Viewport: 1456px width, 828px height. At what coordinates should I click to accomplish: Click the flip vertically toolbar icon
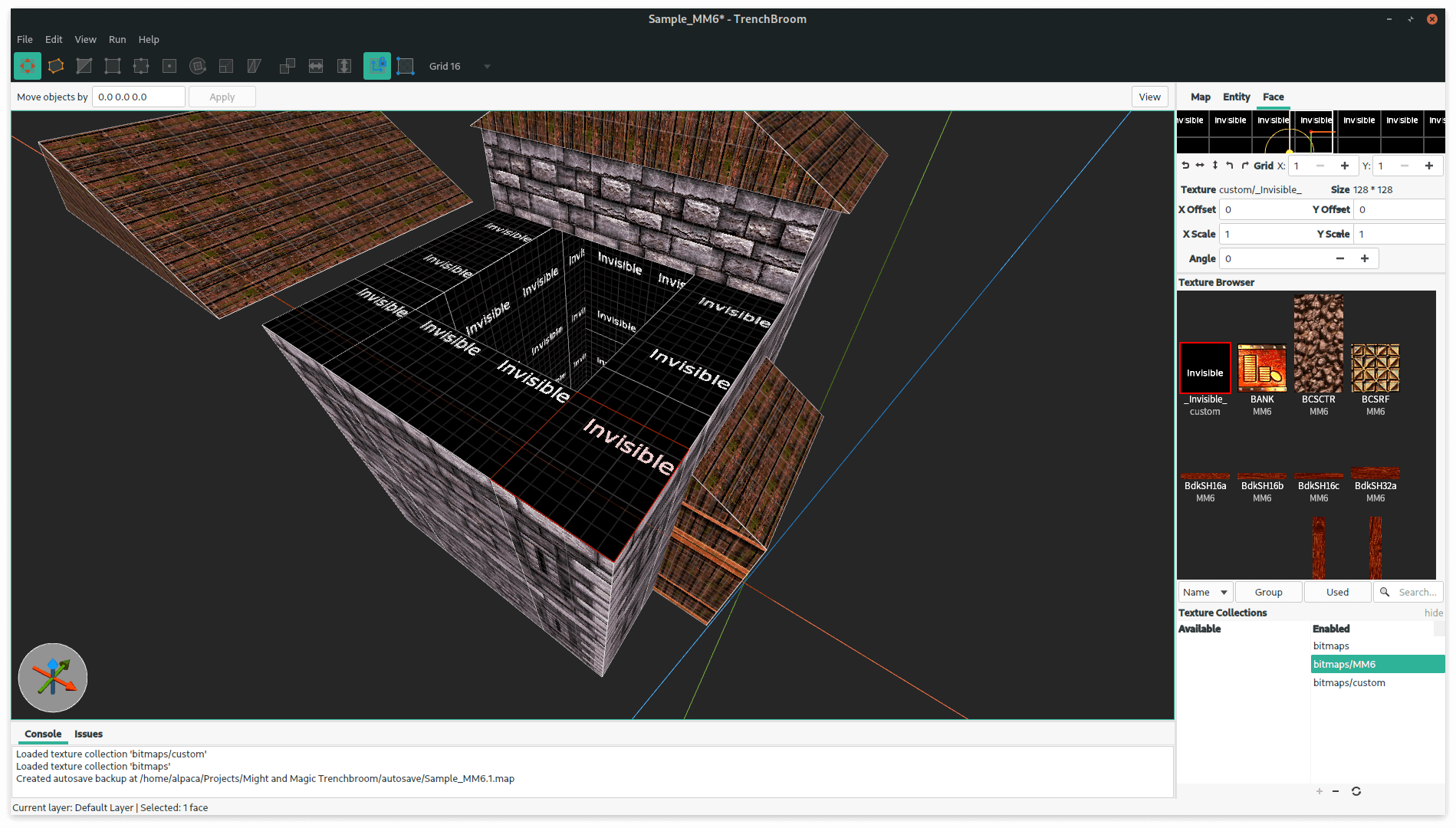click(344, 67)
